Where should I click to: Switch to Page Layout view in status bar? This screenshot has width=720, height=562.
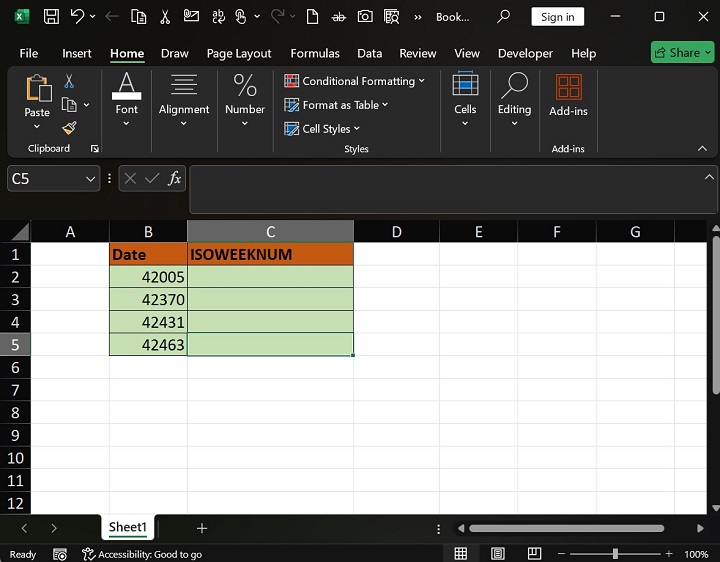[x=497, y=554]
